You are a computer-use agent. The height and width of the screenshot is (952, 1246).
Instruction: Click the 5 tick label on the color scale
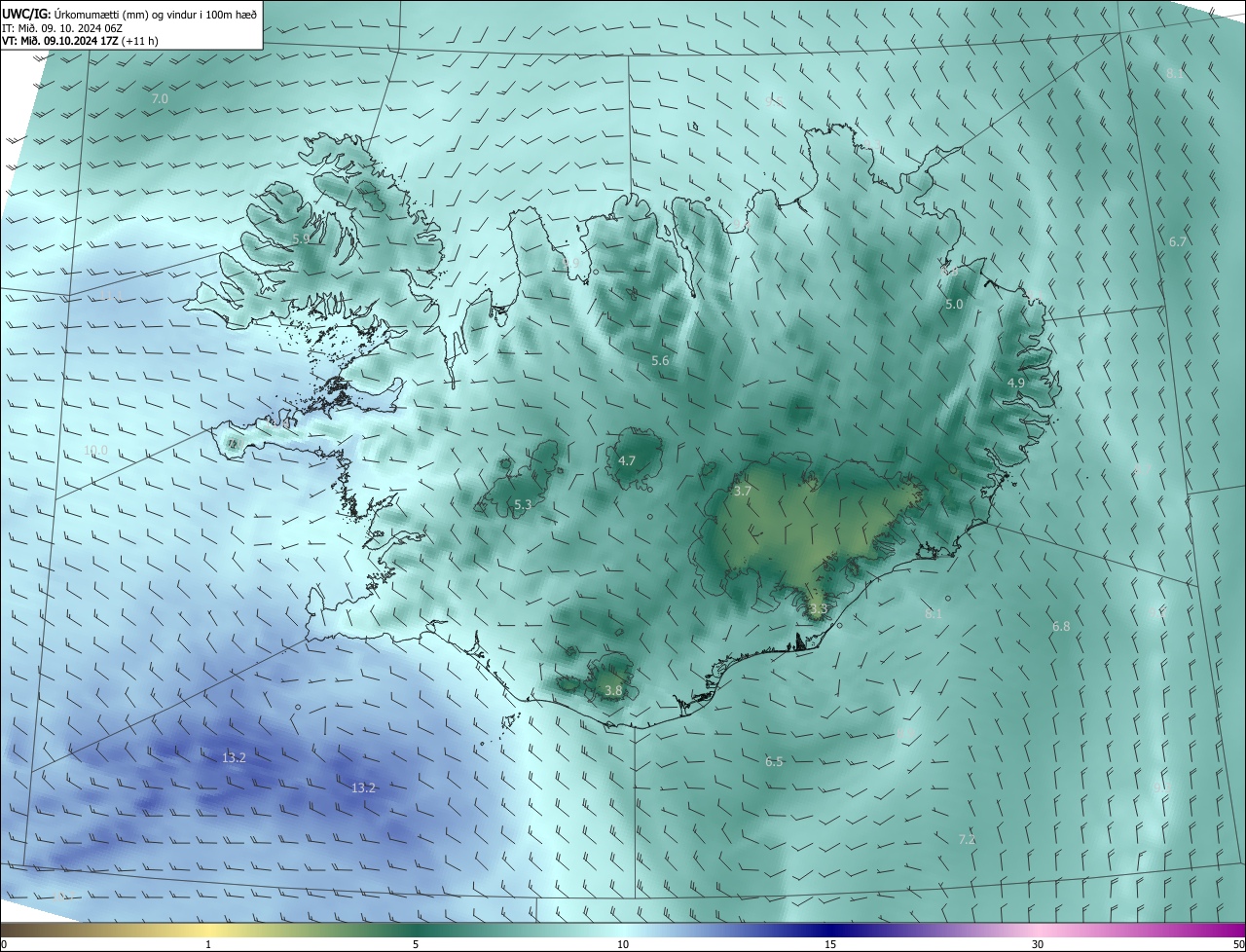tap(416, 945)
